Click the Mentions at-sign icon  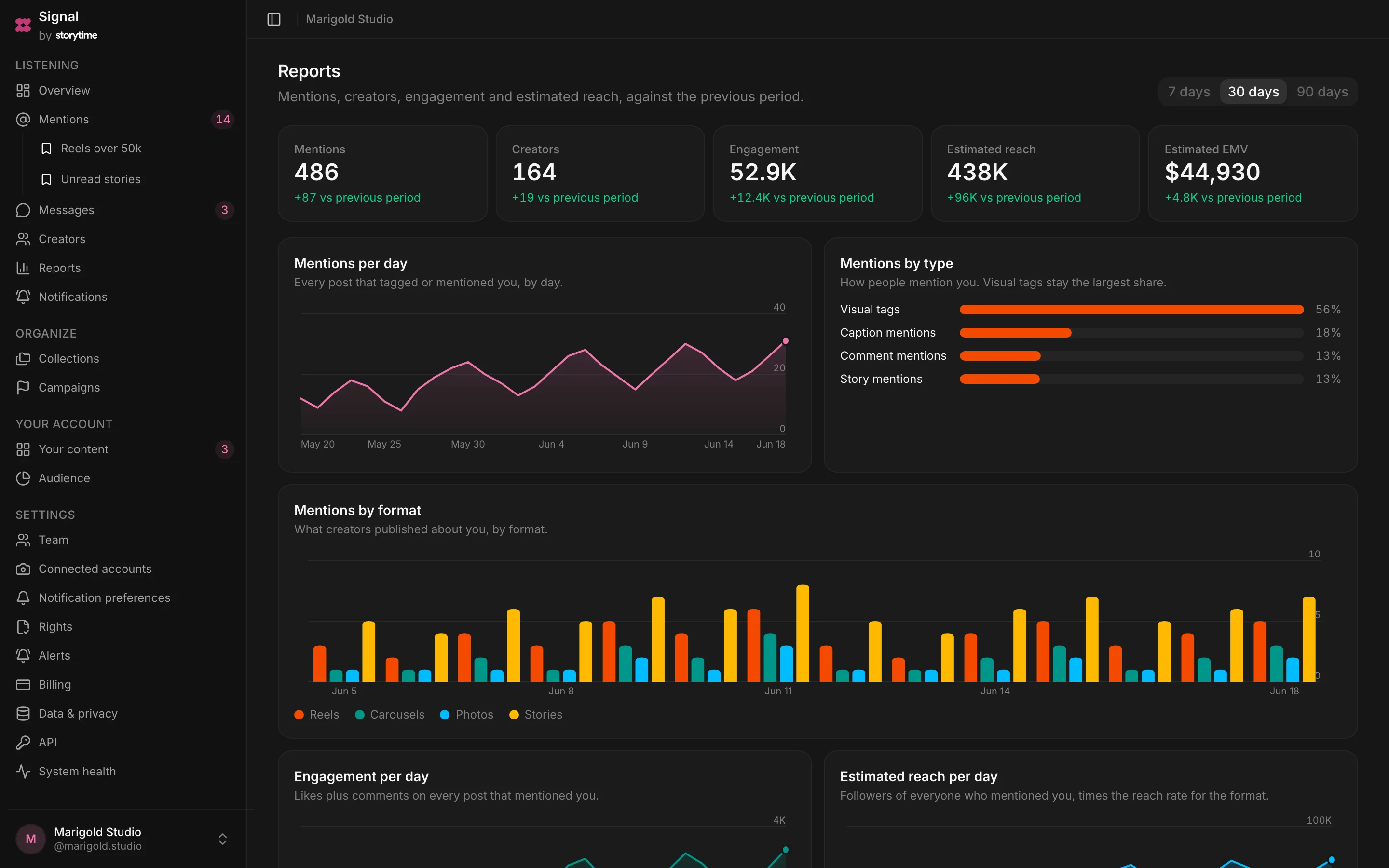23,120
